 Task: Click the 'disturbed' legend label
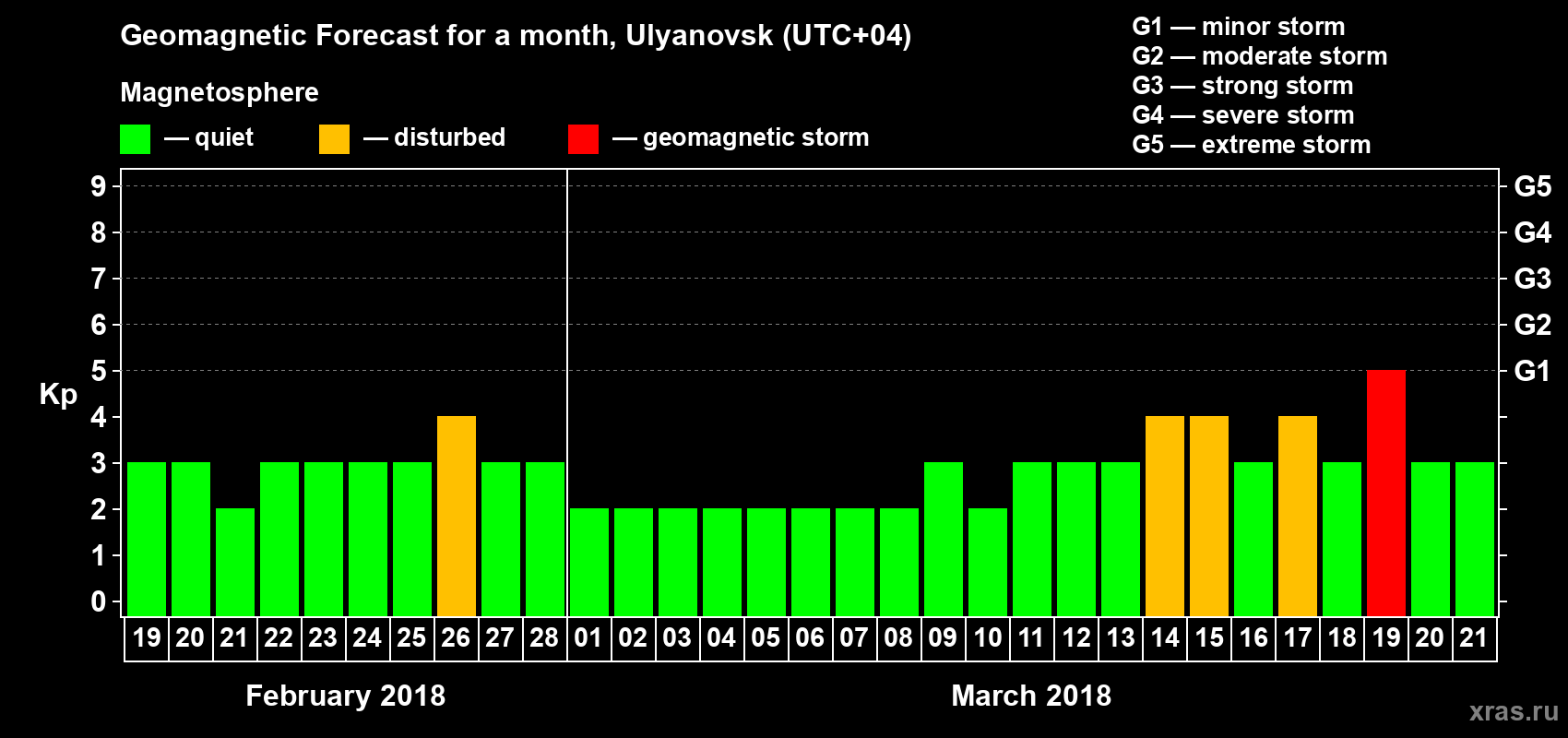(450, 137)
